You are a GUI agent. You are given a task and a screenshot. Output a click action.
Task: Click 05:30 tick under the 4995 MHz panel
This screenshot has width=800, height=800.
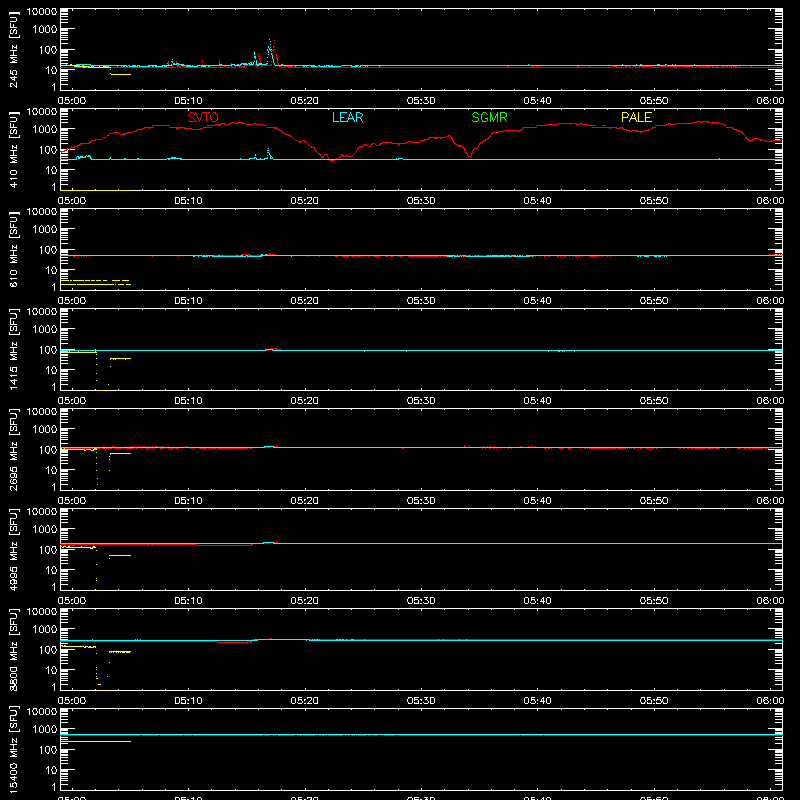point(421,601)
